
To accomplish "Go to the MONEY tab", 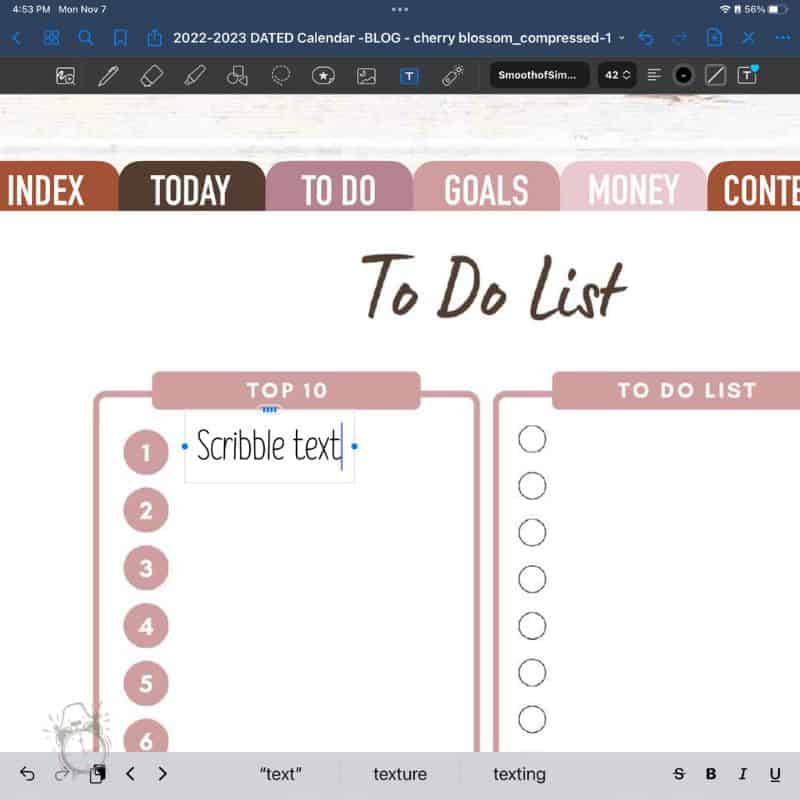I will point(633,187).
